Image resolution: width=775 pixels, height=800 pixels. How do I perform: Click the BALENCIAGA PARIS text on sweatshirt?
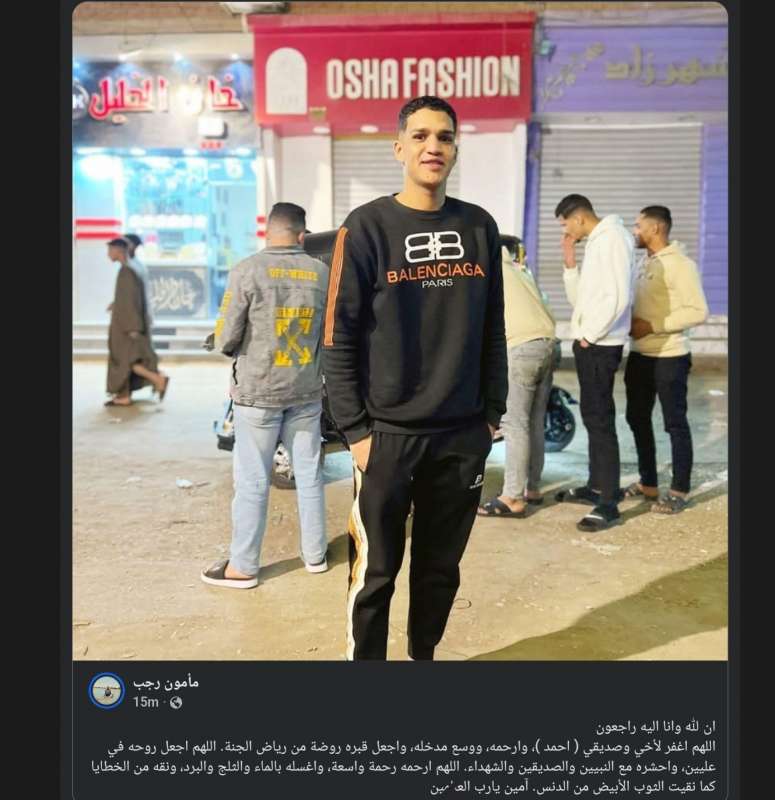(x=435, y=275)
